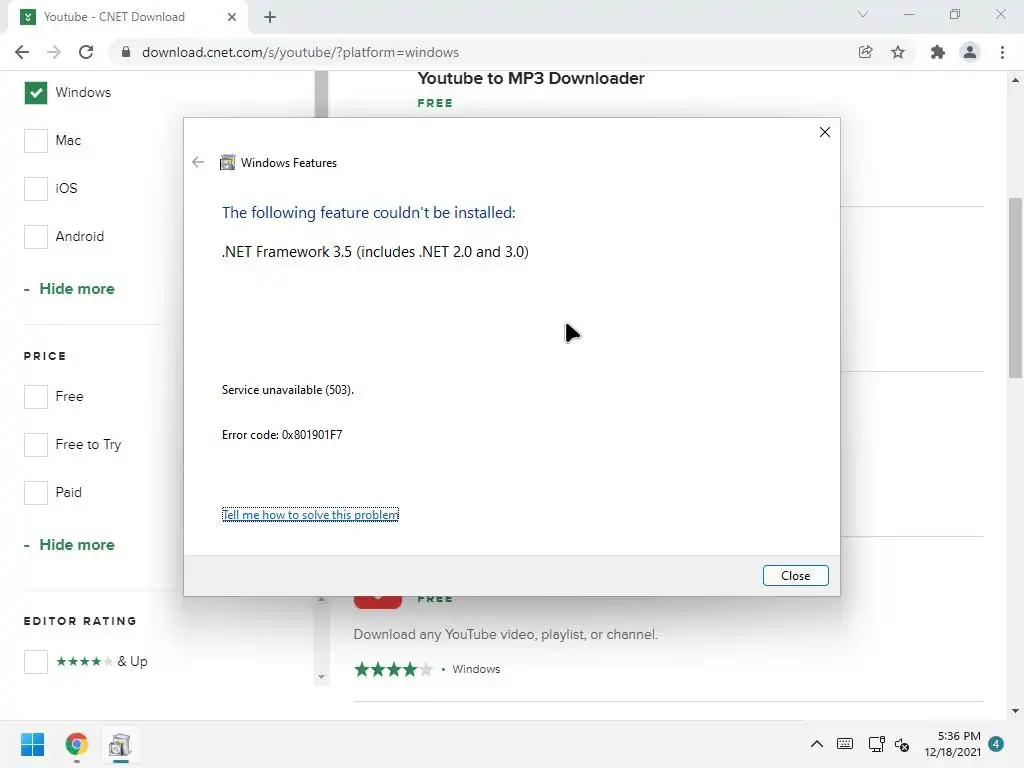Go back in Windows Features dialog
1024x768 pixels.
(x=198, y=162)
